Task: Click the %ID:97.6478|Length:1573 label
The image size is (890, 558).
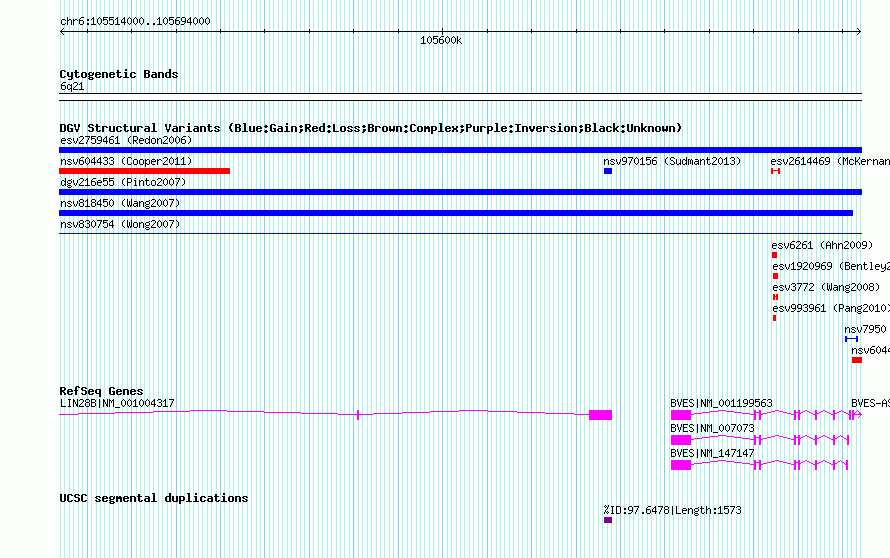Action: [672, 510]
